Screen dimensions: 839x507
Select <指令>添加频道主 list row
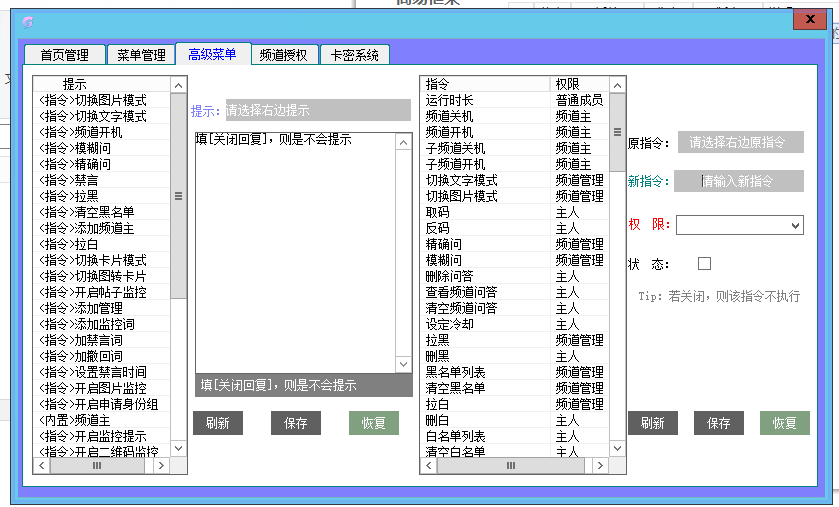(102, 228)
